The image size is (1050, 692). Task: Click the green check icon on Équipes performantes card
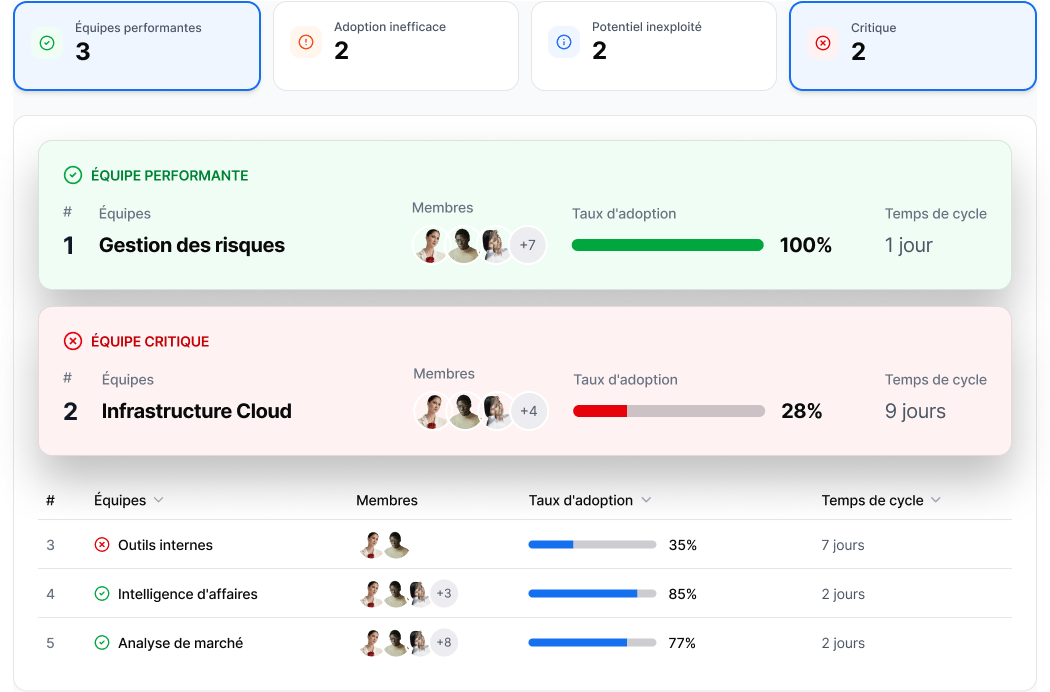click(x=47, y=43)
